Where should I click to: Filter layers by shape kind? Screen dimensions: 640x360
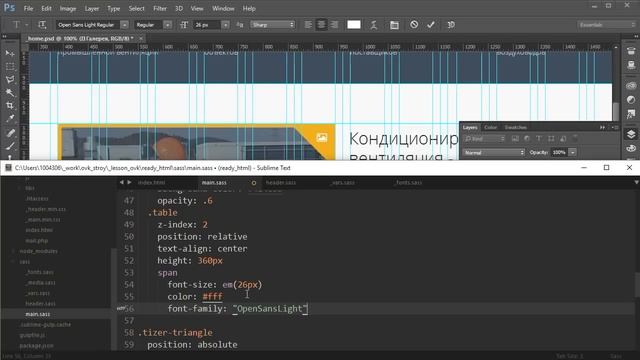[551, 139]
